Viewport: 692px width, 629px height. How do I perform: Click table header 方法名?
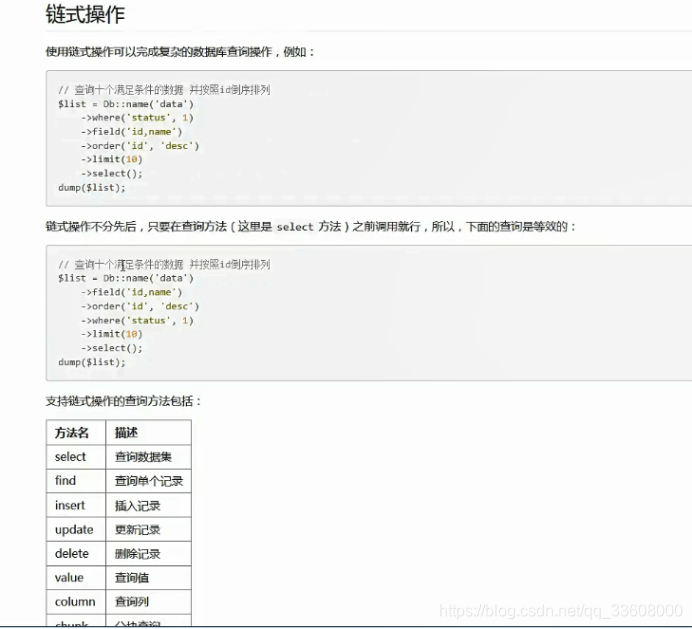click(x=76, y=433)
